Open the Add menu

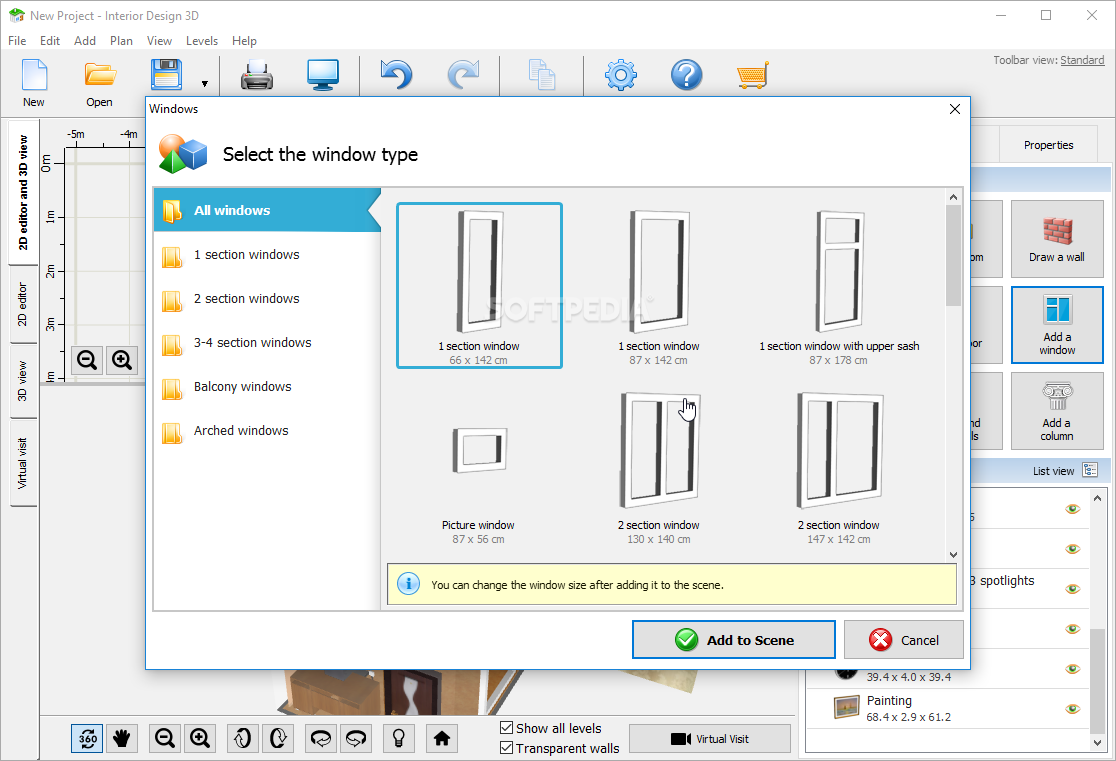[85, 41]
